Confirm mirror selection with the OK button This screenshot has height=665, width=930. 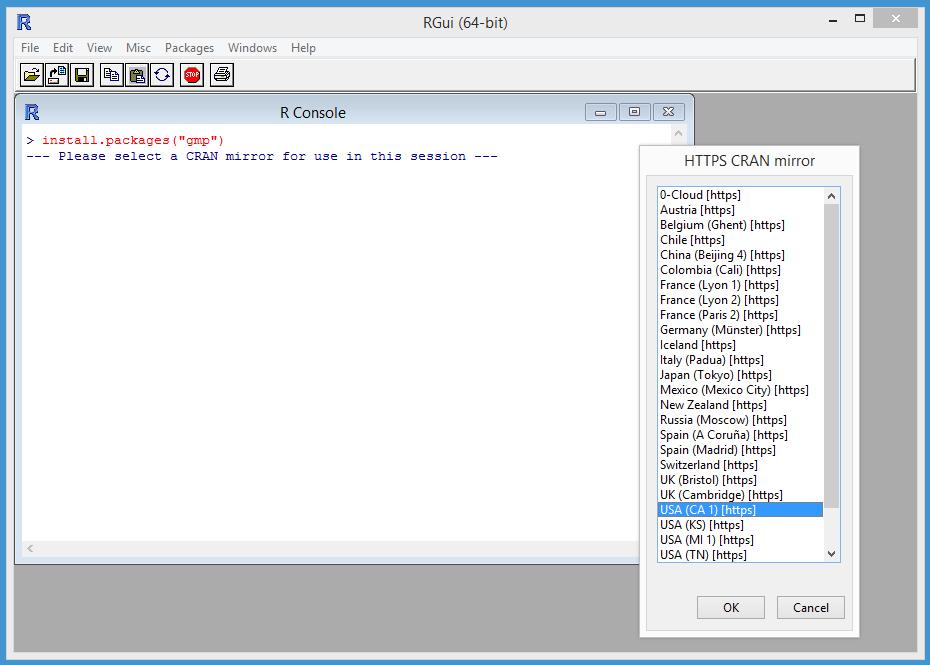coord(730,607)
